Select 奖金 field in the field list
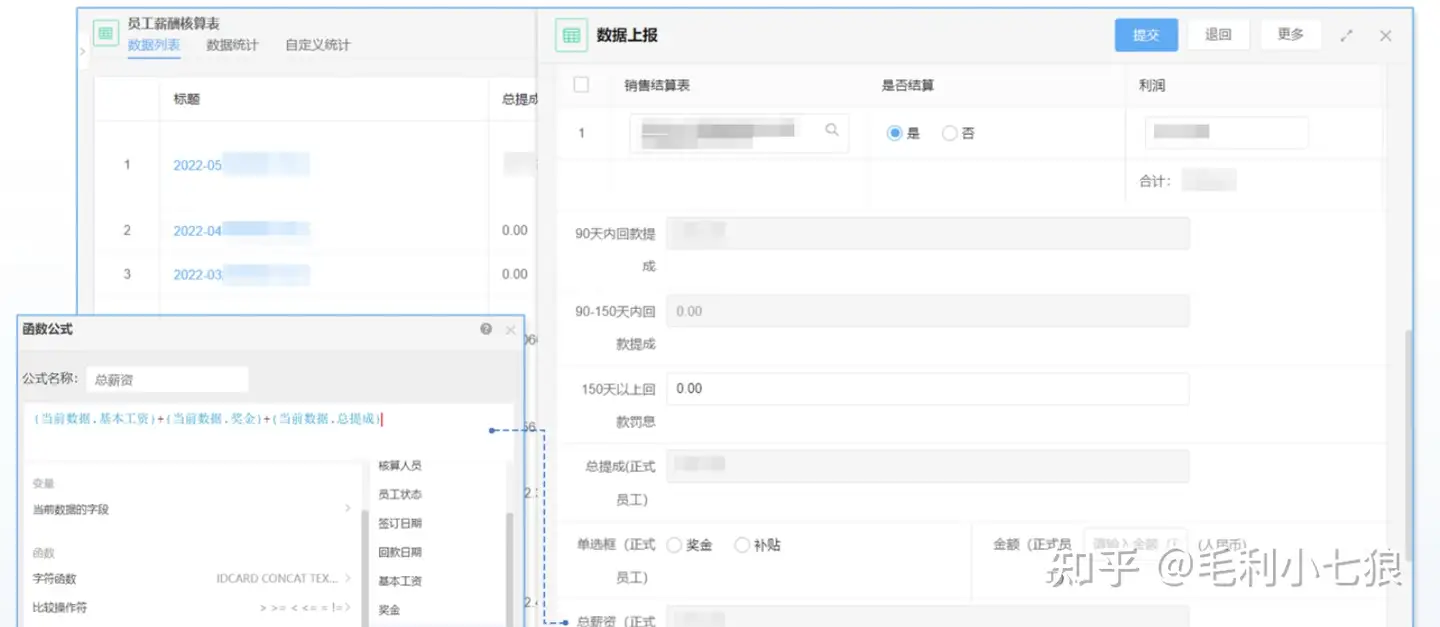 (x=390, y=609)
